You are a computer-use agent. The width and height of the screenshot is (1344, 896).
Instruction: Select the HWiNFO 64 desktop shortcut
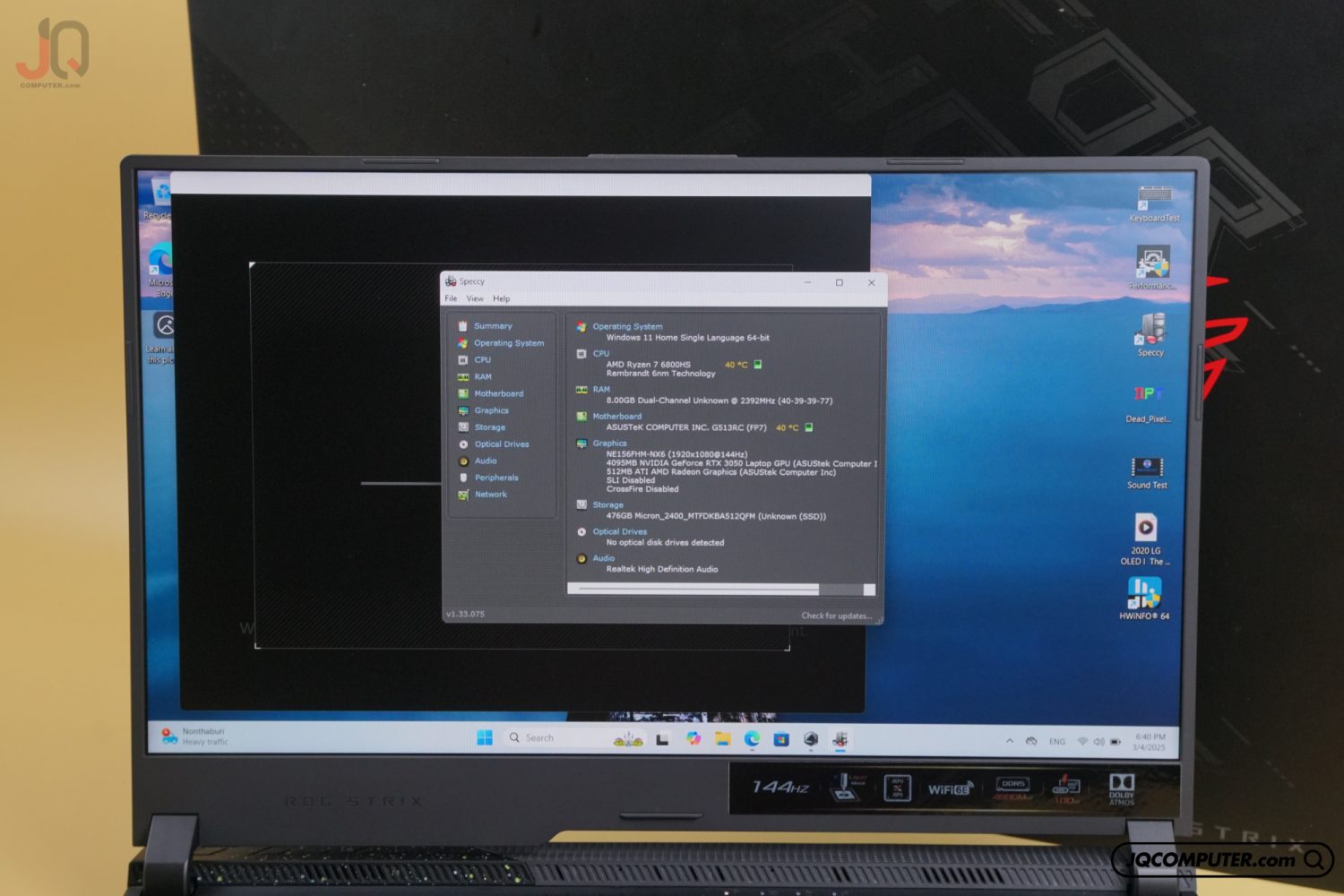1144,599
